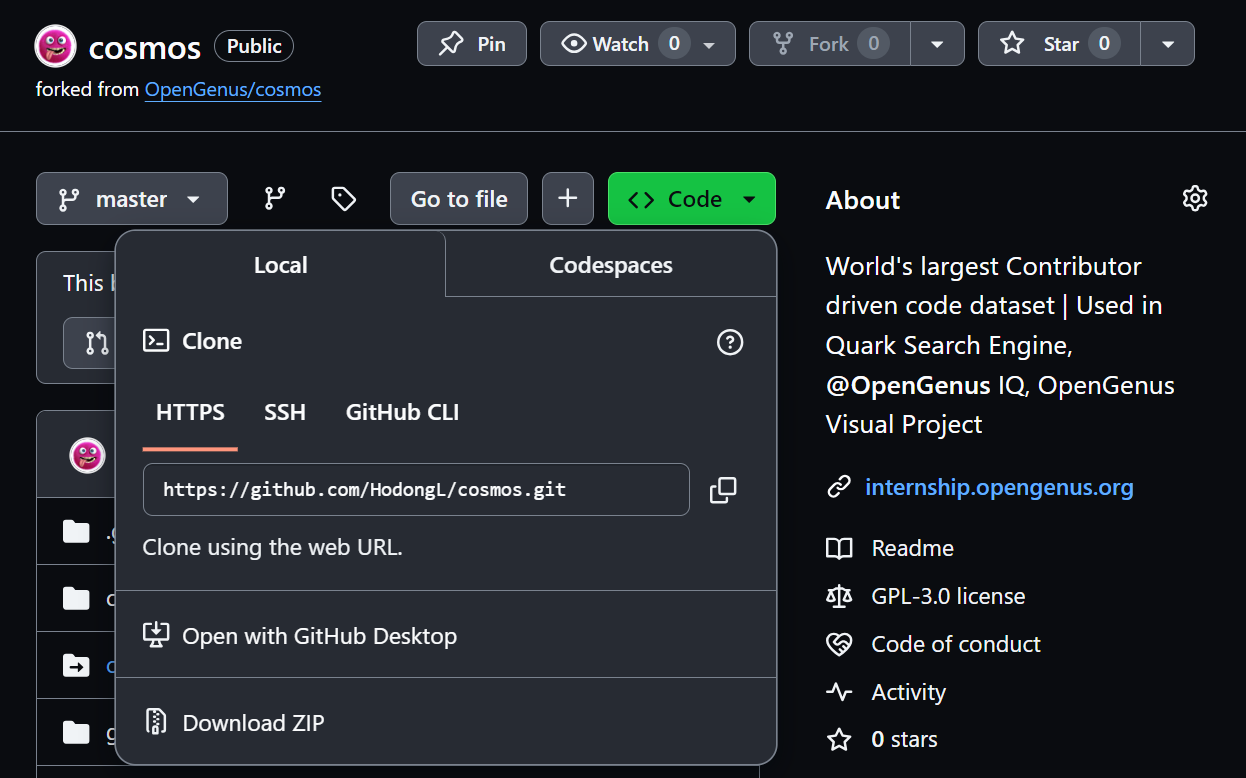Click Download ZIP

coord(446,722)
